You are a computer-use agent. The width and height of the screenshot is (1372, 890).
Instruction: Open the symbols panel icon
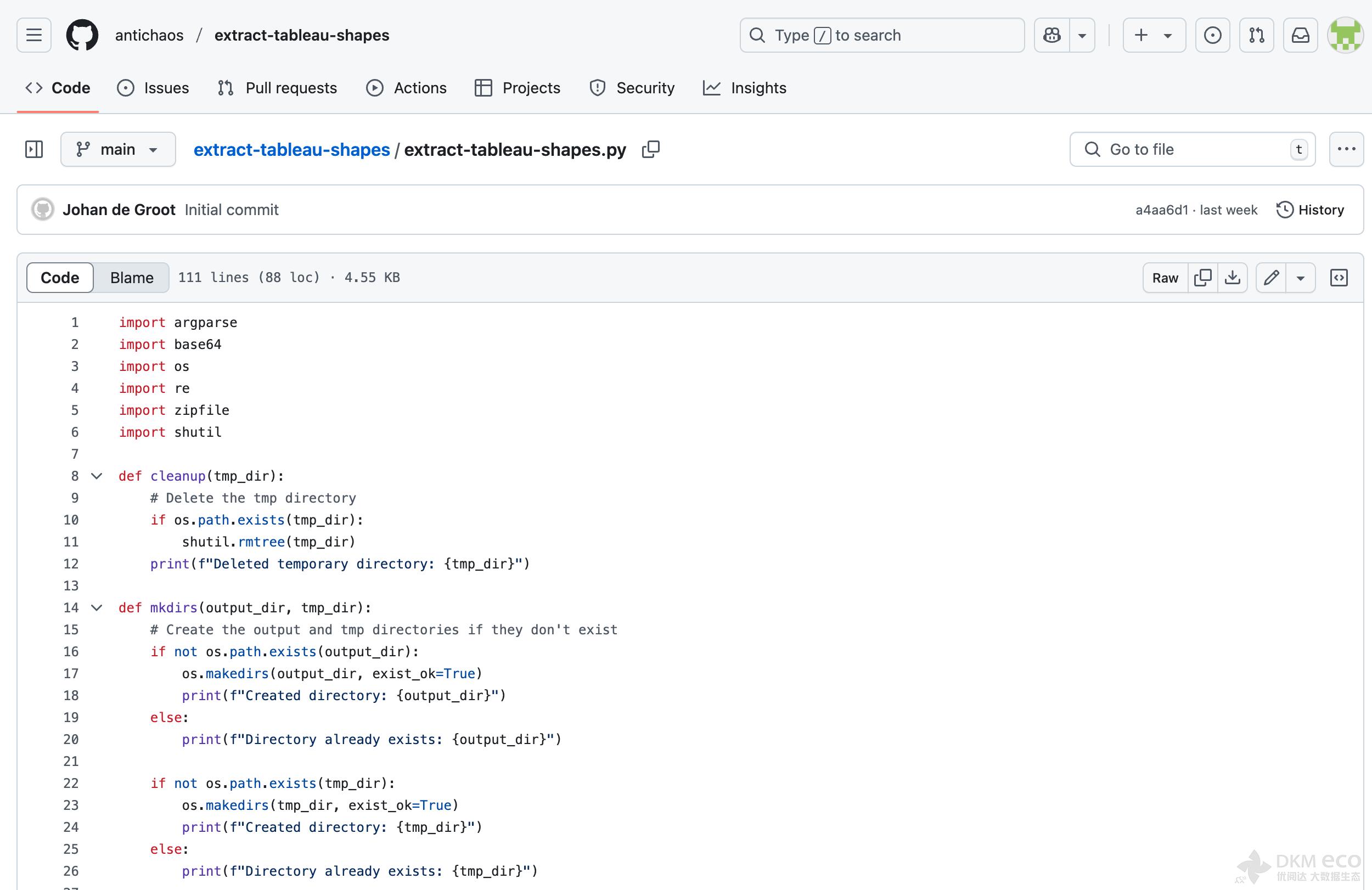(1339, 278)
